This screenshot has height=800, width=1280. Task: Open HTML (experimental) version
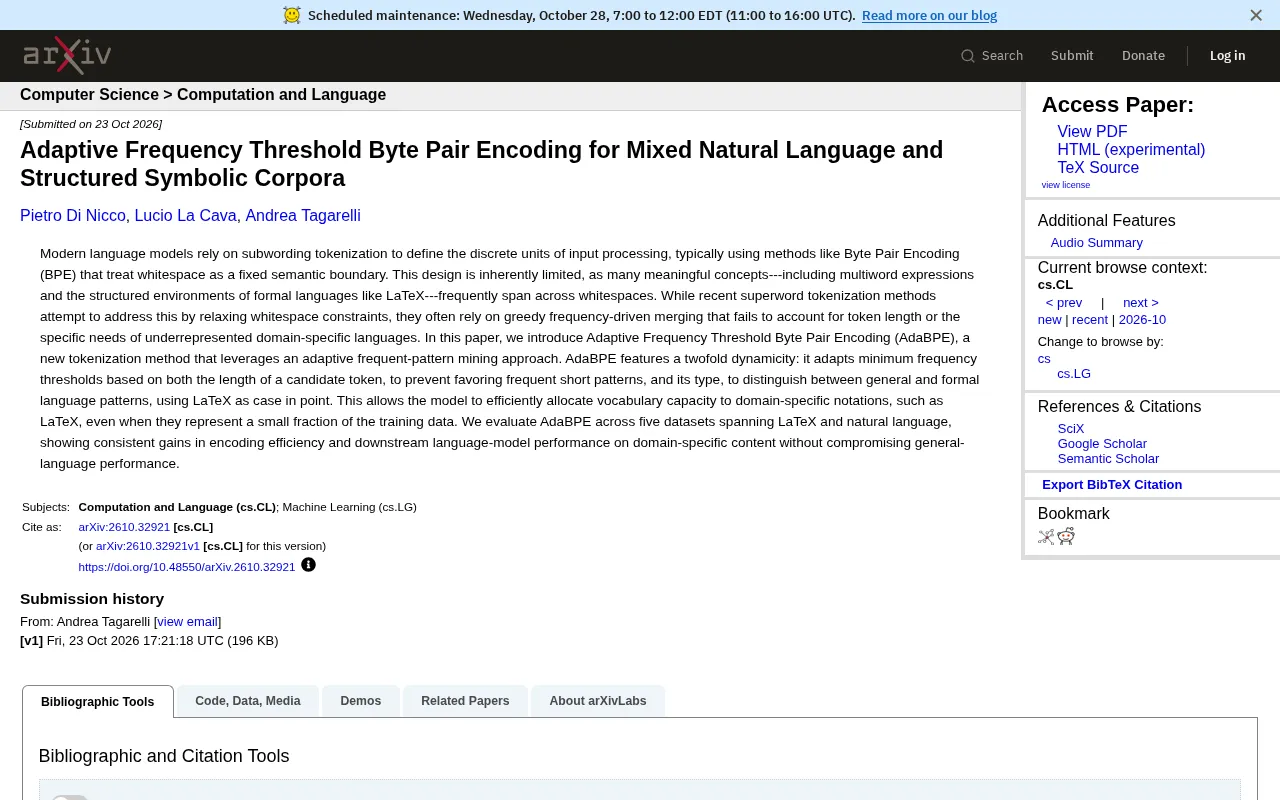1131,150
